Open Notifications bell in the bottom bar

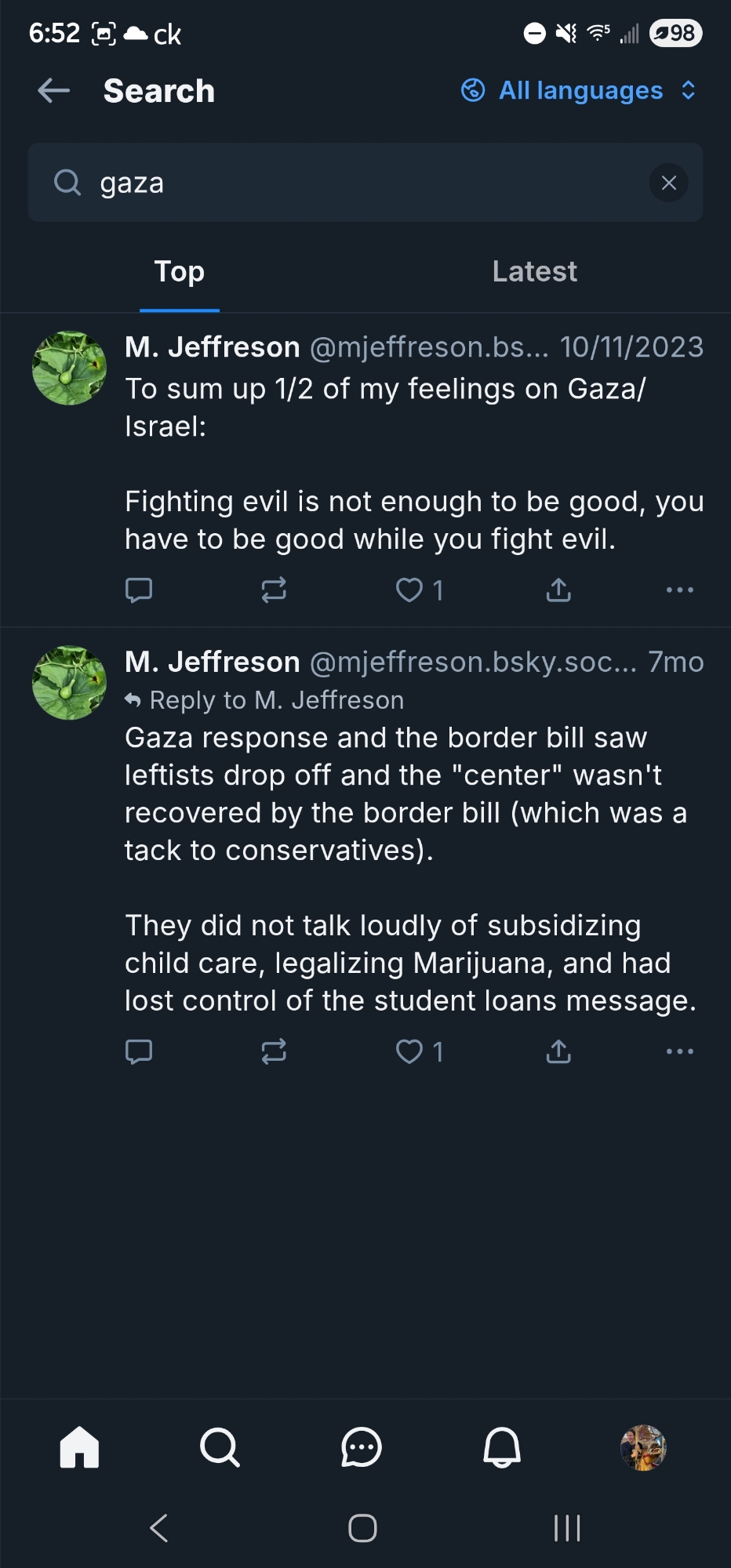click(x=502, y=1447)
